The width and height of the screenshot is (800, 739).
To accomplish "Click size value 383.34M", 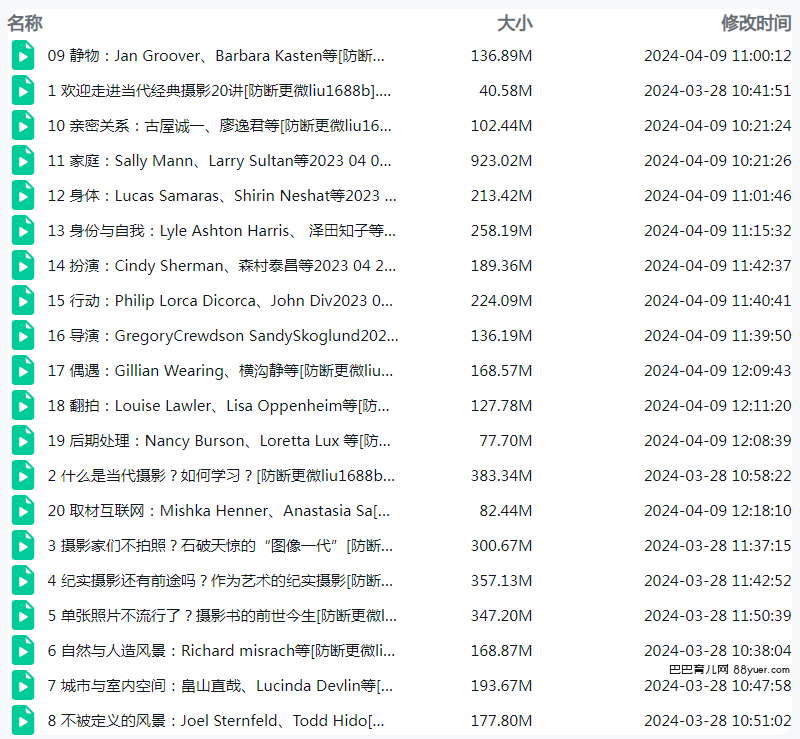I will [502, 476].
